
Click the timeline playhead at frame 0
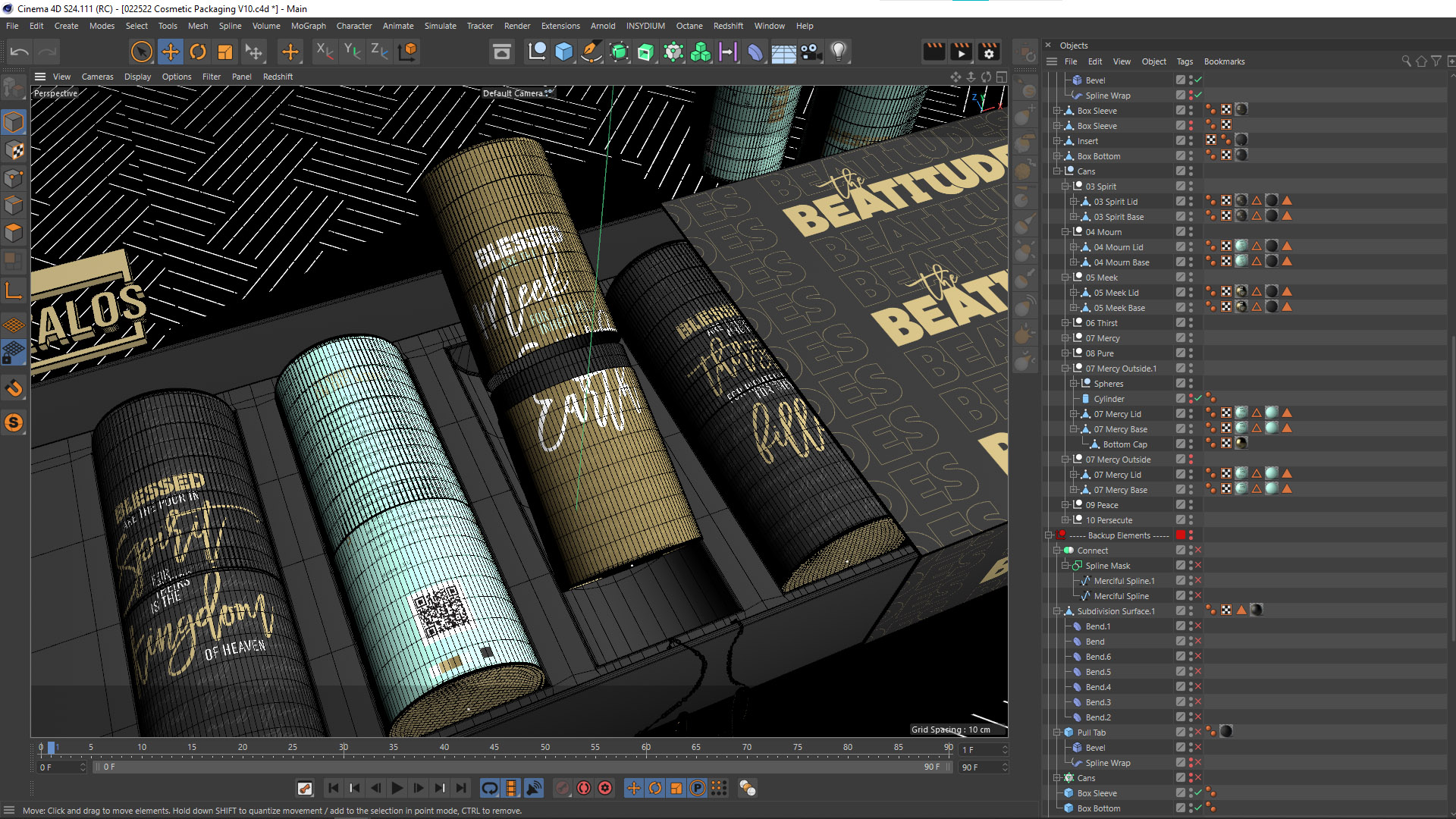click(51, 748)
